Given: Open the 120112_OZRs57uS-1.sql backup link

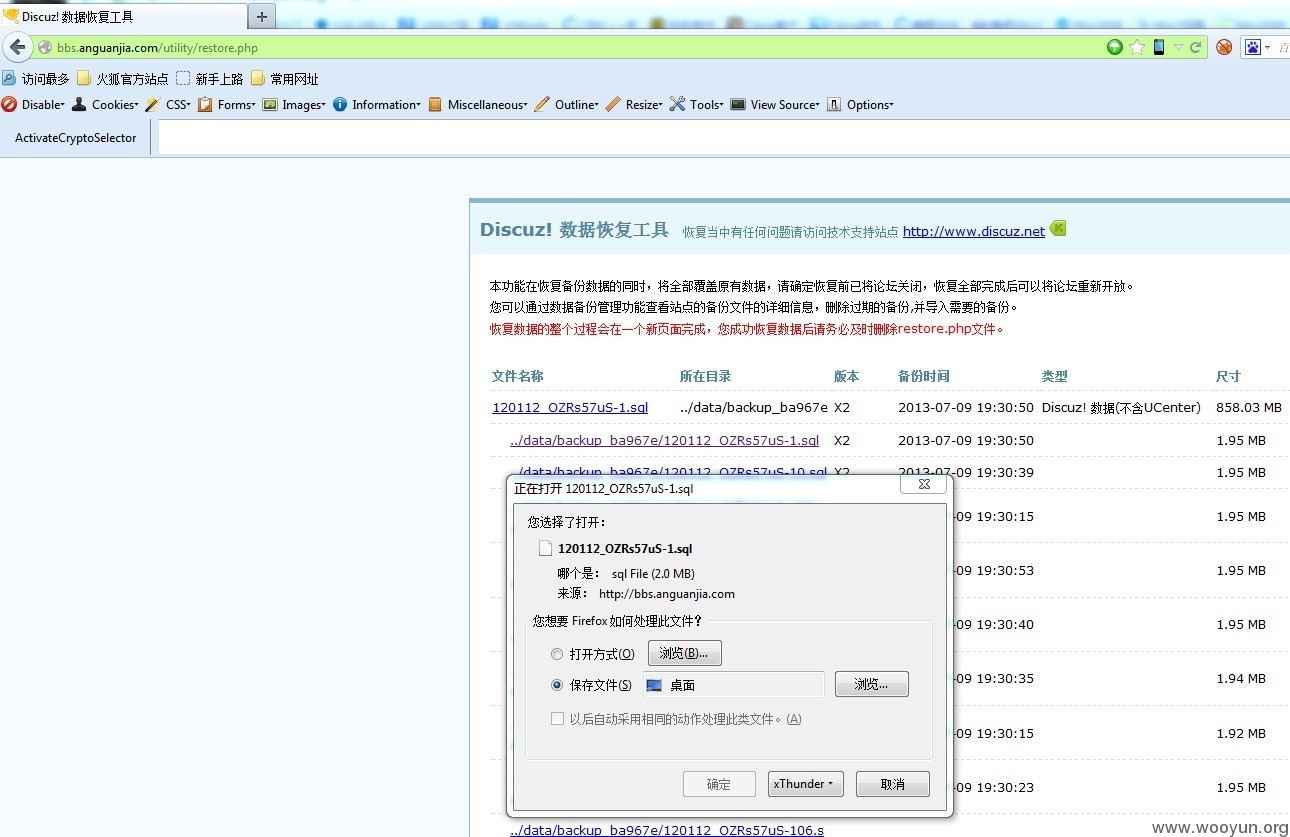Looking at the screenshot, I should (x=570, y=407).
